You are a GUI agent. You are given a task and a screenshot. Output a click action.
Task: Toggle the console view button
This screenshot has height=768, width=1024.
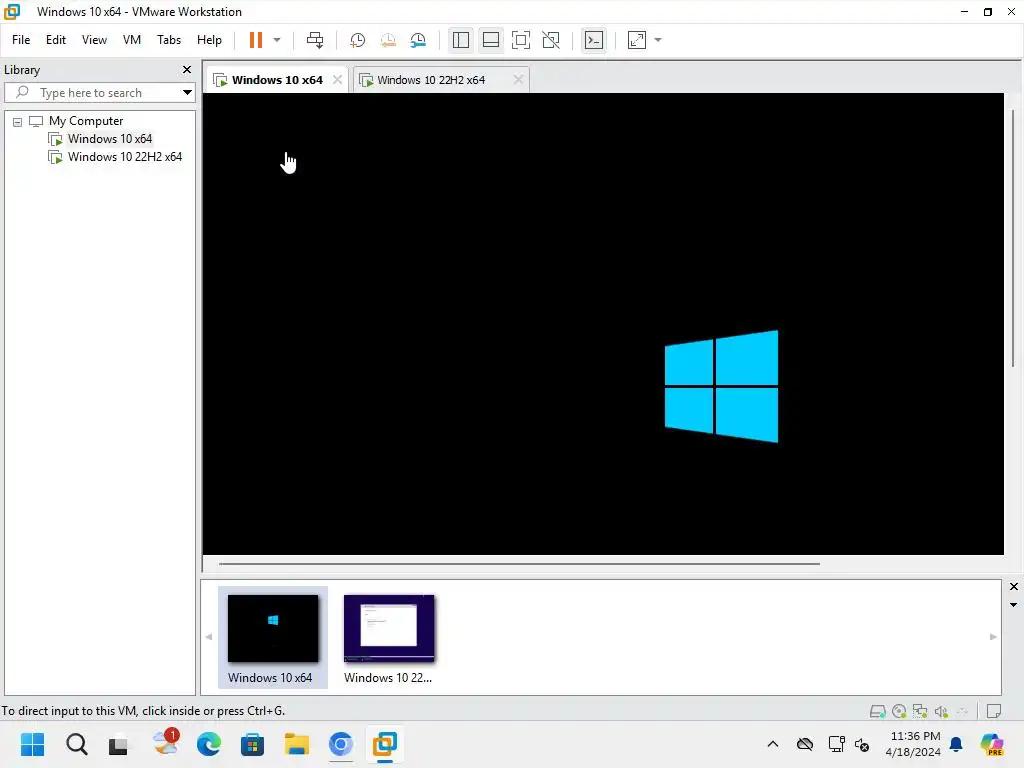click(594, 40)
